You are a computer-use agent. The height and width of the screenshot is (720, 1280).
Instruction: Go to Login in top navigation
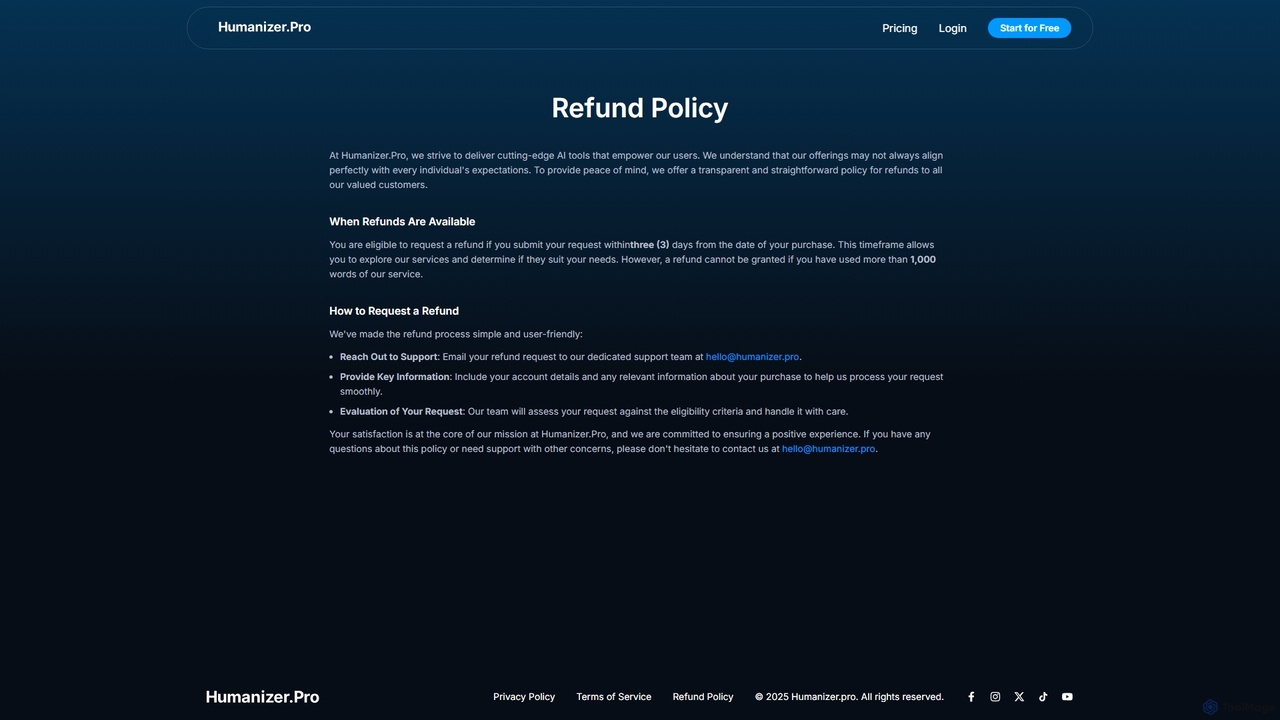[x=952, y=28]
